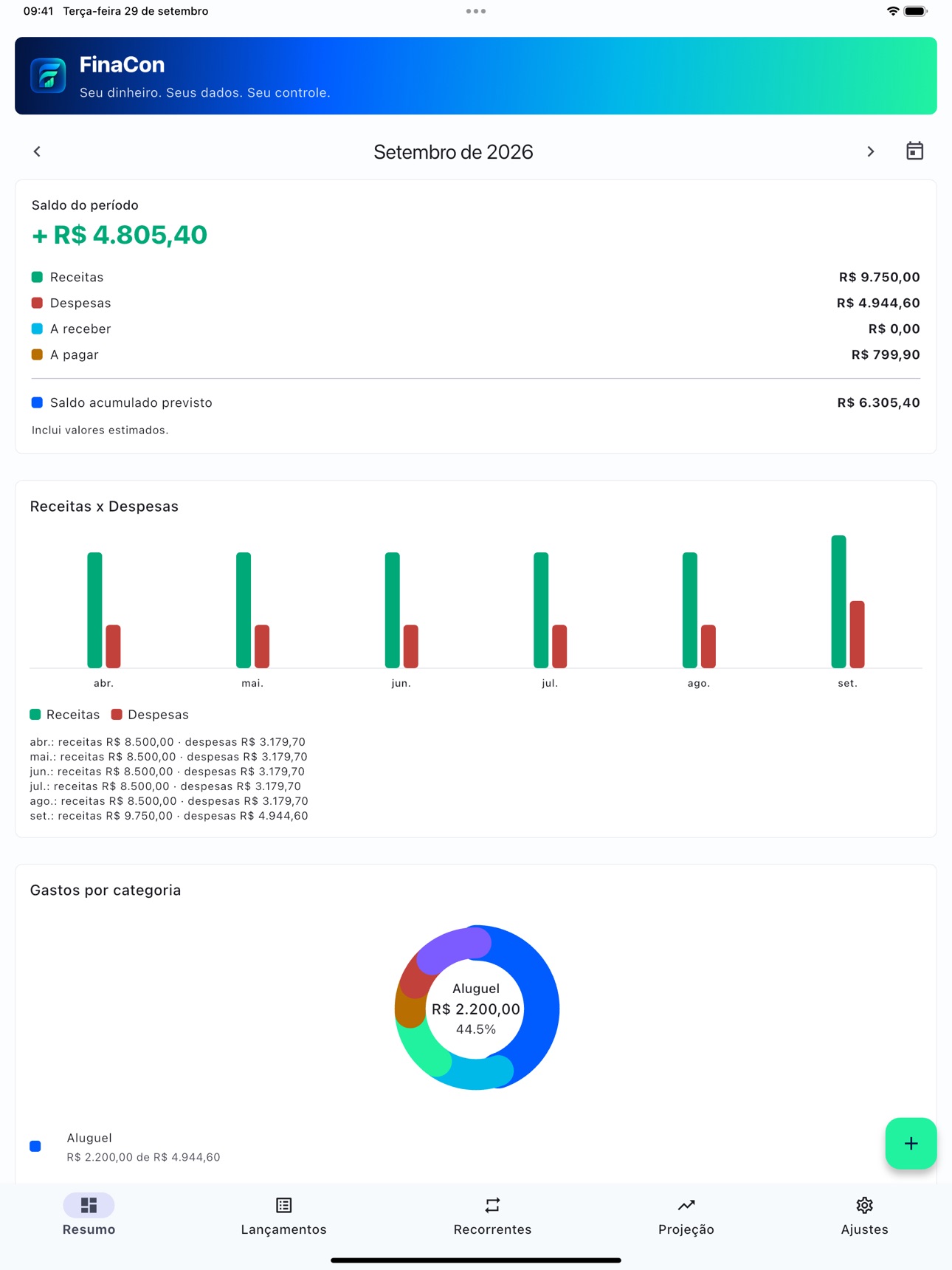Tap the three-dot multitasking menu at top
952x1270 pixels.
[476, 11]
